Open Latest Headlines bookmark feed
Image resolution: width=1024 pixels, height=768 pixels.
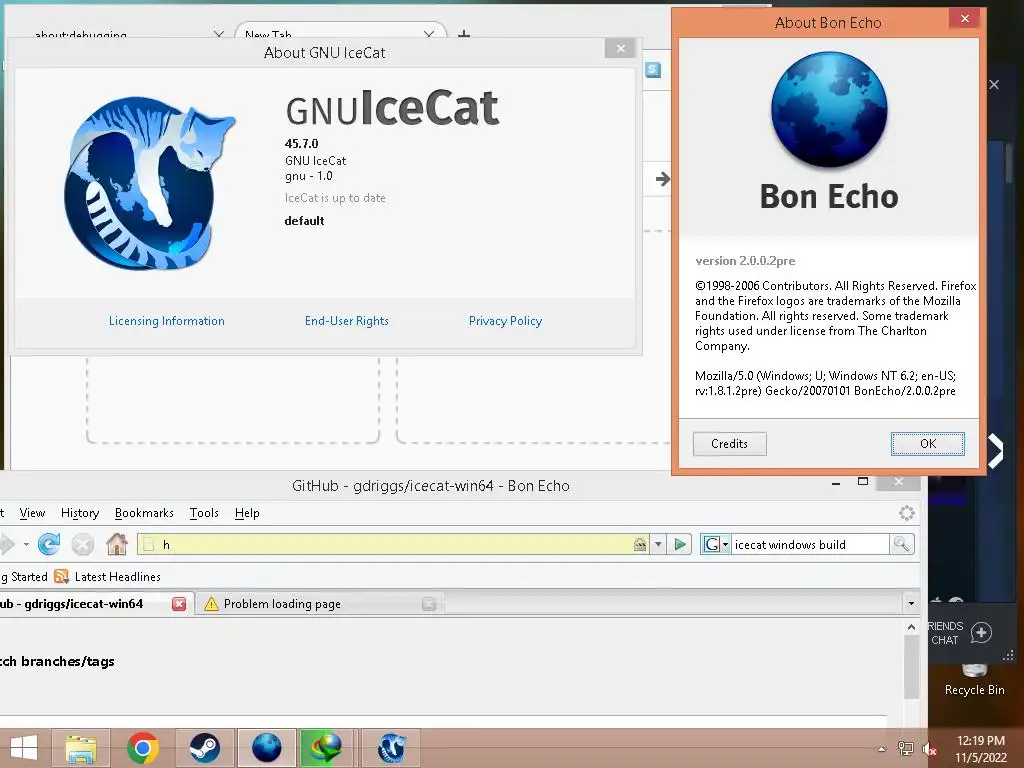click(x=108, y=577)
